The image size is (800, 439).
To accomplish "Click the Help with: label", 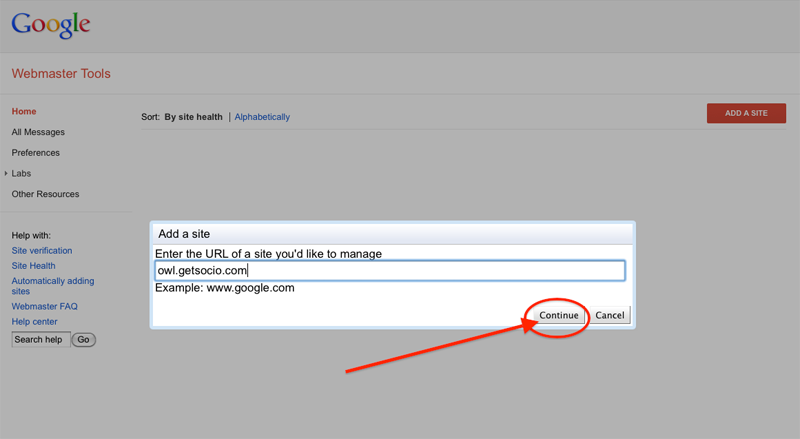I will (x=31, y=235).
